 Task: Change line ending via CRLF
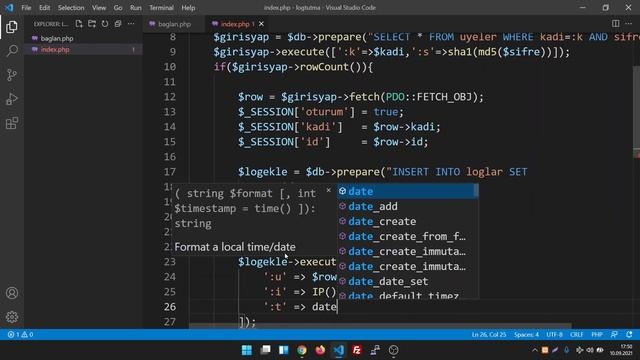pos(577,335)
